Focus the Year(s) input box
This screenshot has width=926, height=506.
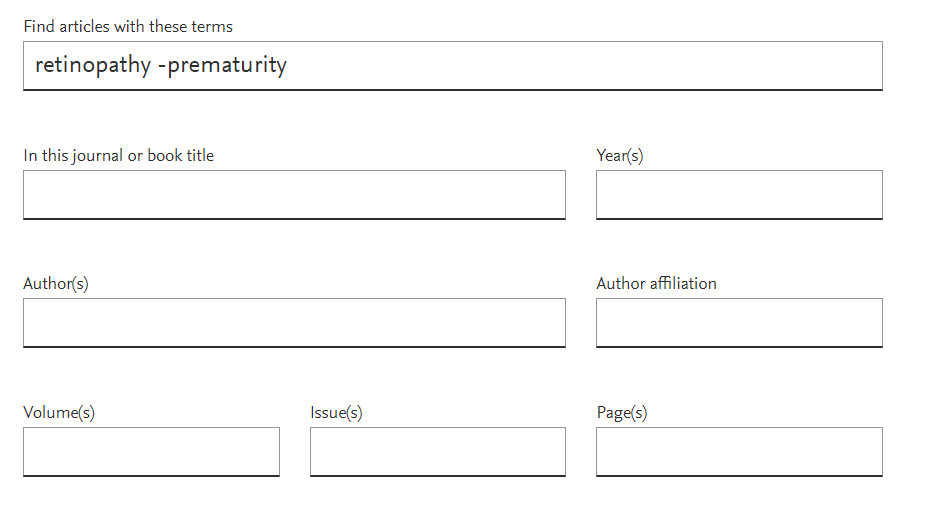pos(739,195)
